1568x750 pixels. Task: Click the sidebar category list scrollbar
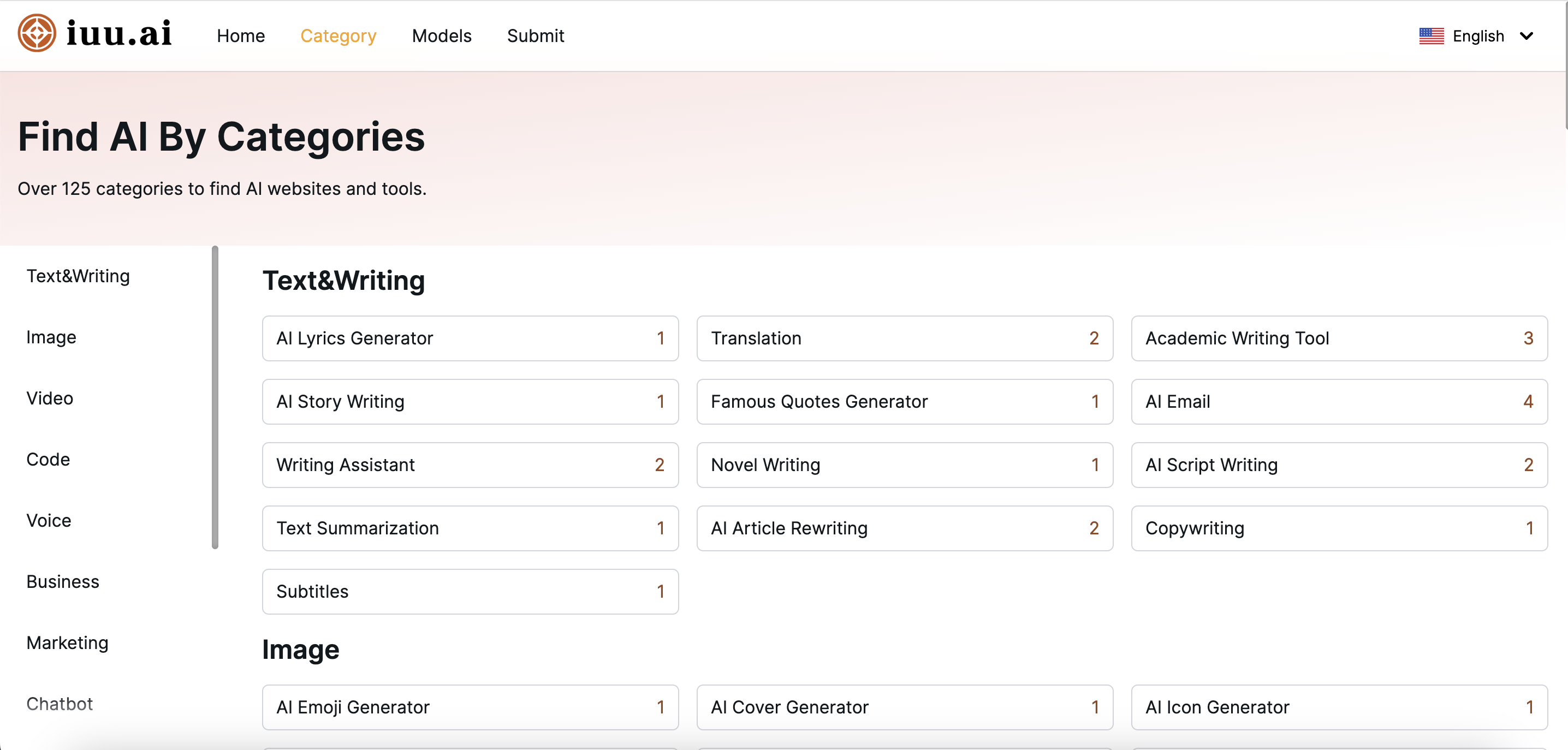215,397
